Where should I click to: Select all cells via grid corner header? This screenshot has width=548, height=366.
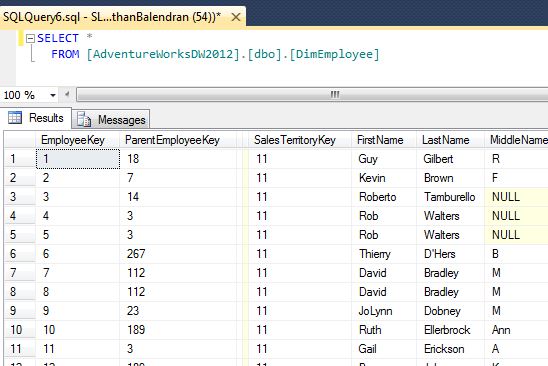pyautogui.click(x=20, y=140)
